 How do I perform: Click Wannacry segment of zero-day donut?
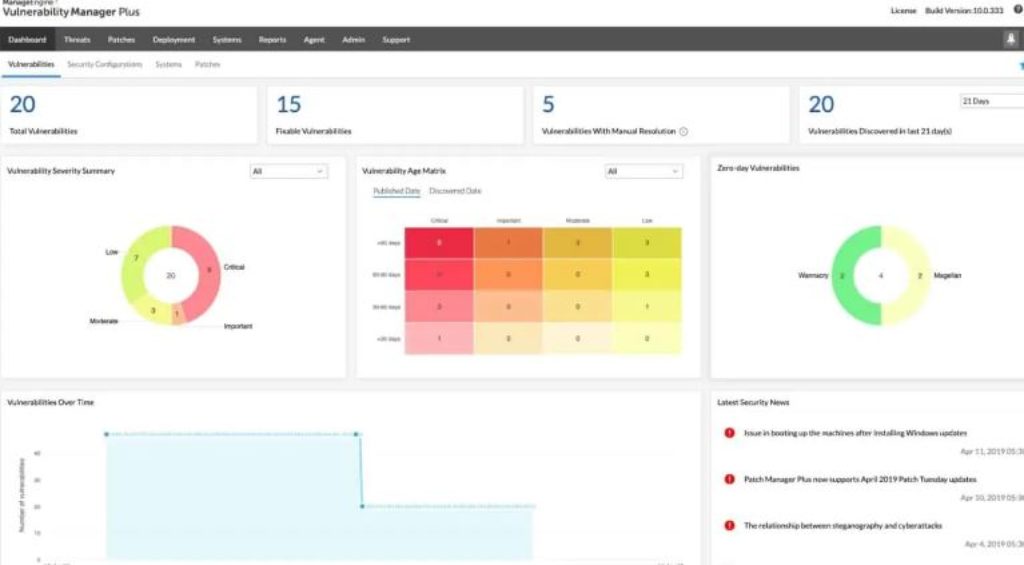coord(843,276)
